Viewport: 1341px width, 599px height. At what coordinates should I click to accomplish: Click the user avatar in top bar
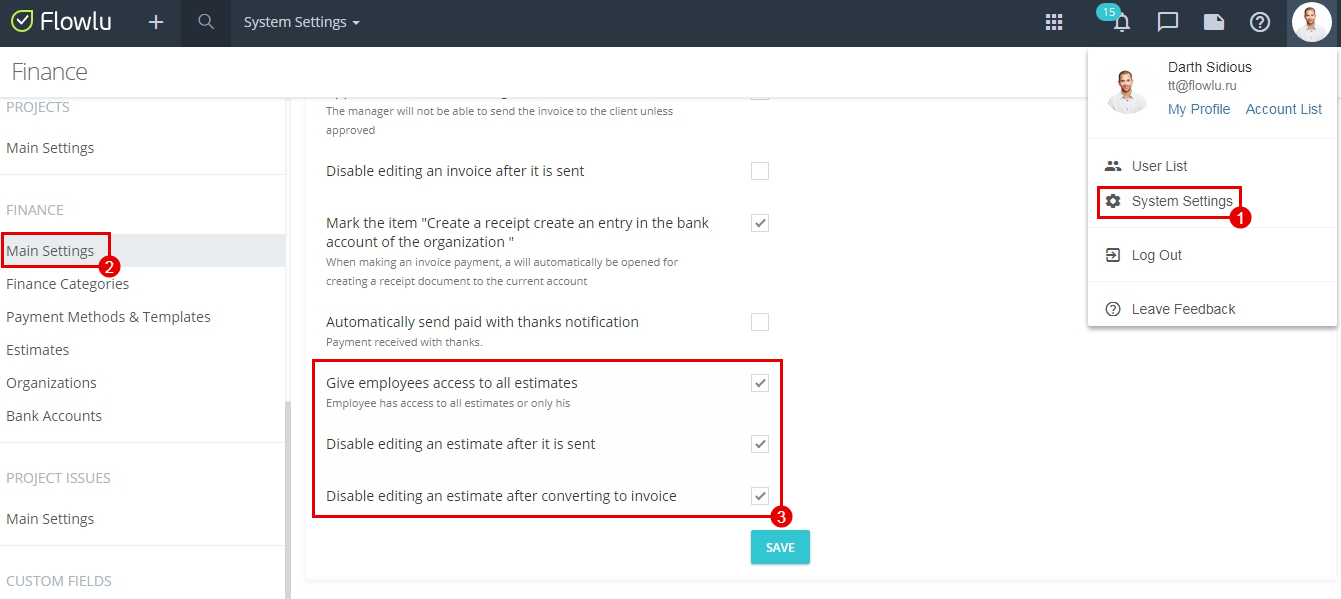(x=1311, y=22)
